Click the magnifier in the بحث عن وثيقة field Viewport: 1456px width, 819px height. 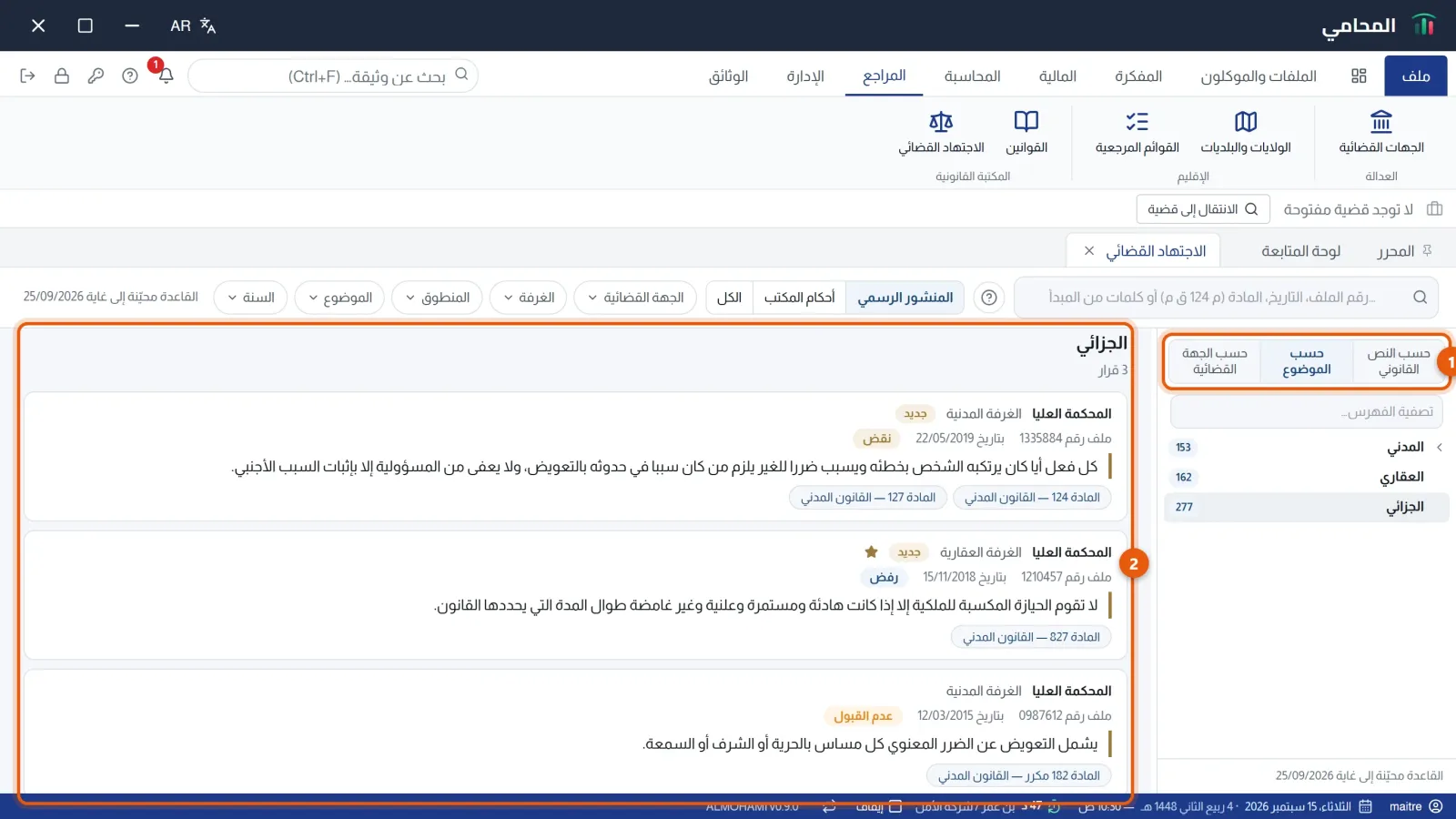[x=461, y=75]
